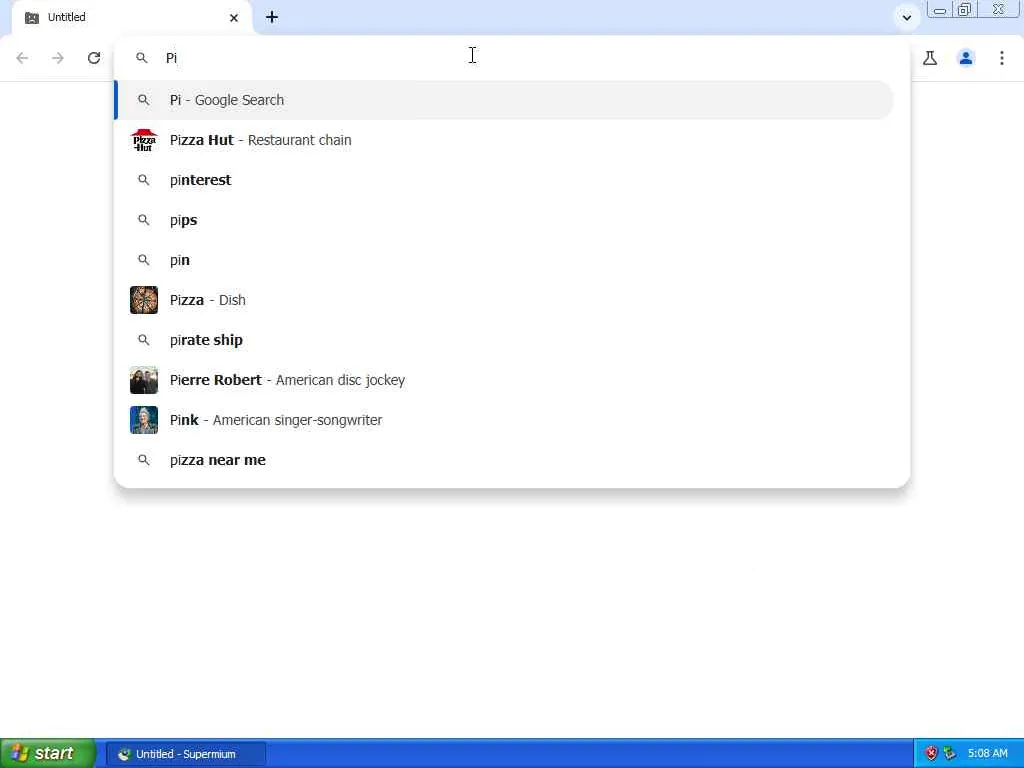
Task: Click search icon beside pirate ship
Action: [x=144, y=340]
